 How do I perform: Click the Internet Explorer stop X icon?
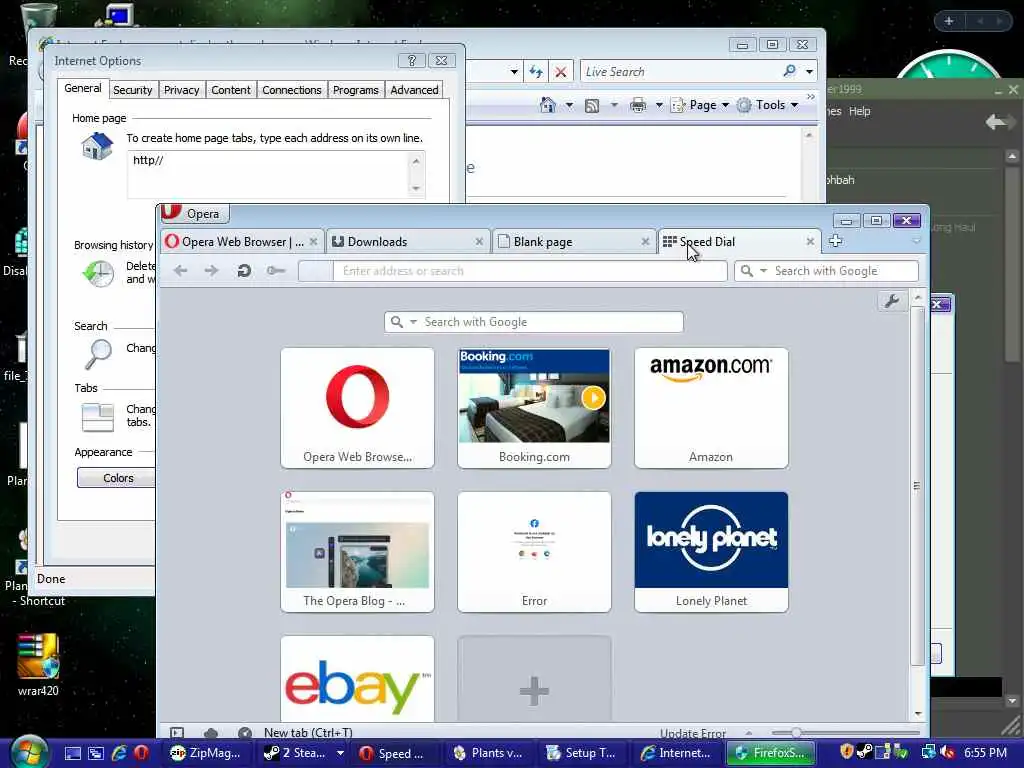[x=560, y=72]
